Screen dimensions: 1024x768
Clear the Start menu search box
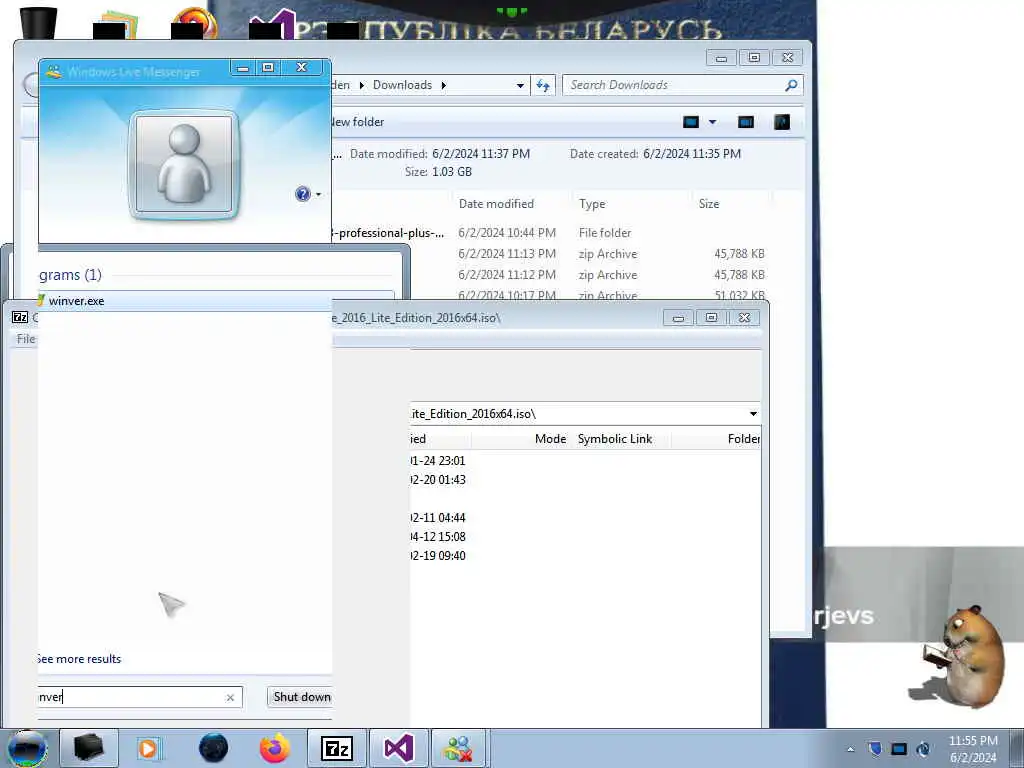[230, 697]
